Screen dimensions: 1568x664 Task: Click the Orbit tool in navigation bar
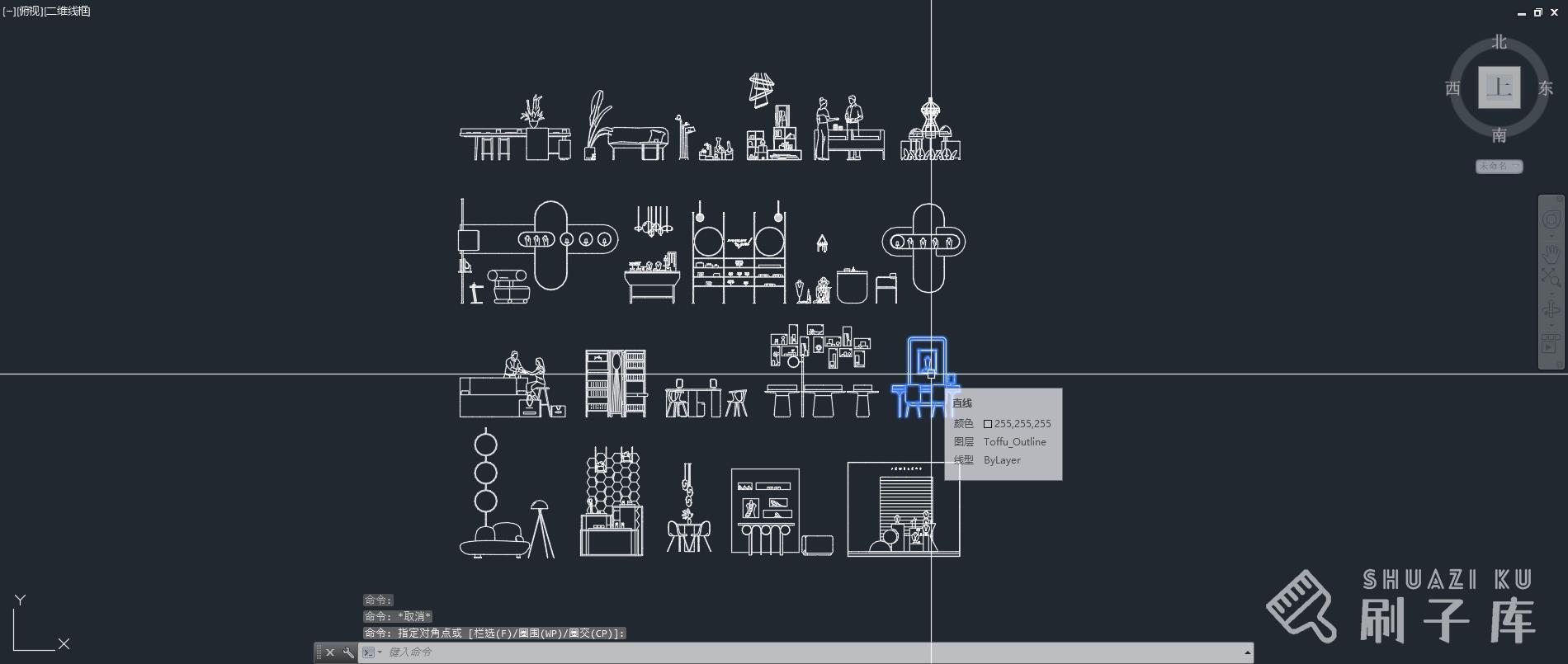(x=1551, y=310)
